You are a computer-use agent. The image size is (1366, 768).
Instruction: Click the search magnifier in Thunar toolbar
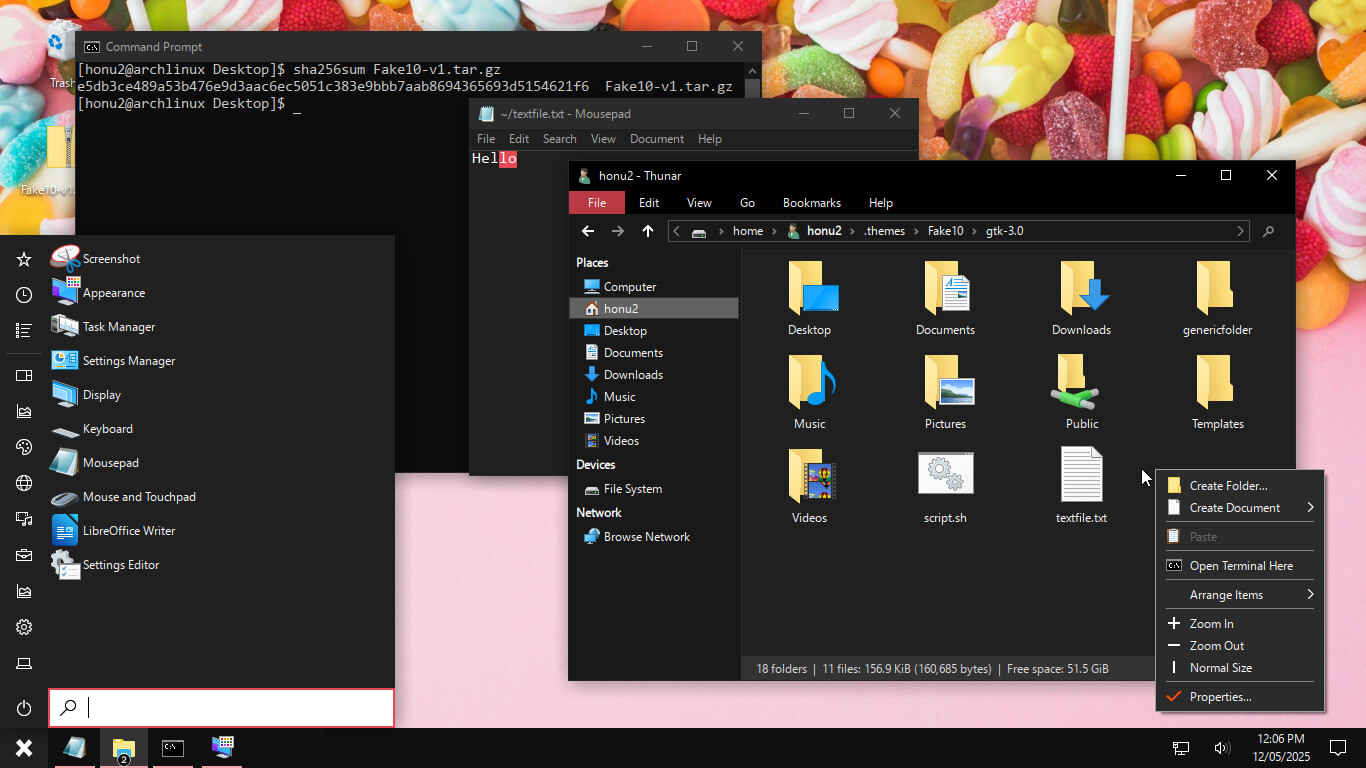point(1268,231)
